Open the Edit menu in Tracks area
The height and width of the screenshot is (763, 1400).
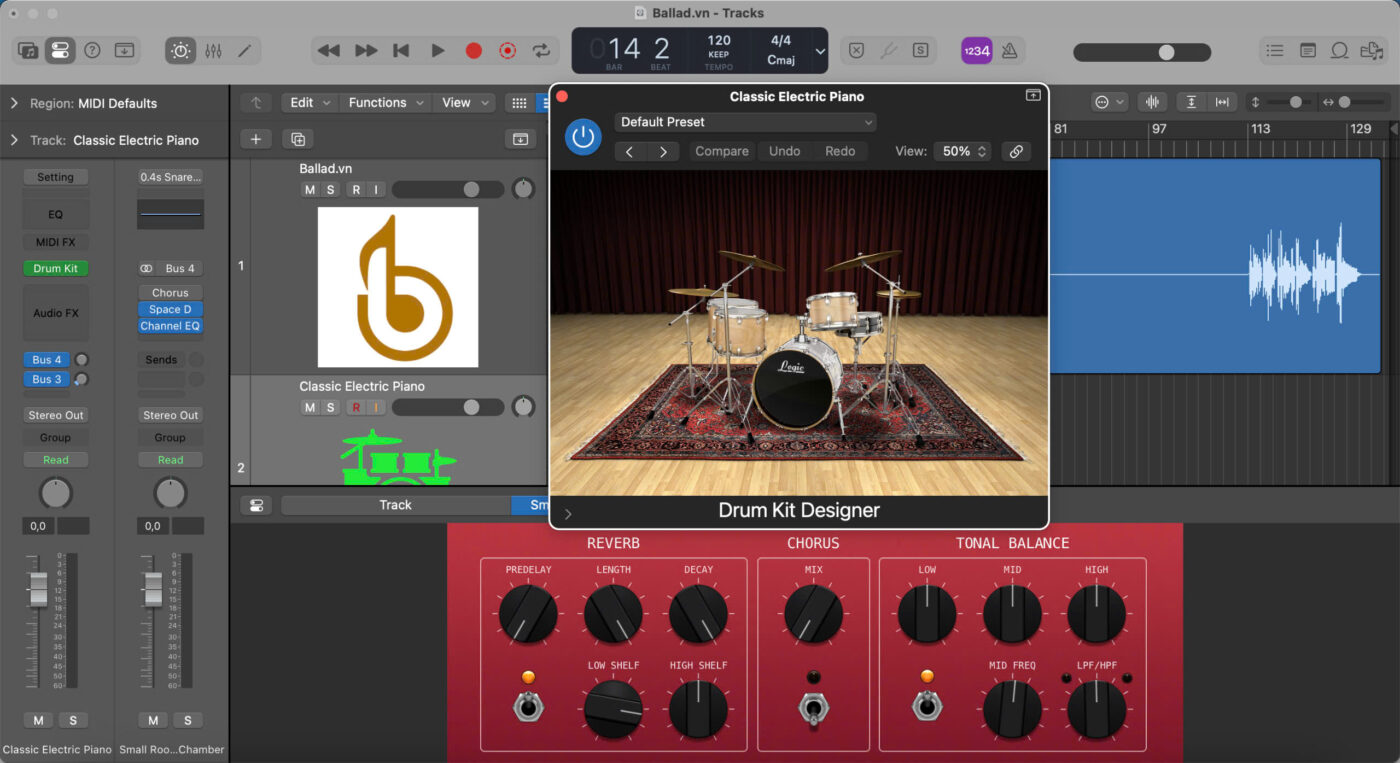coord(311,102)
